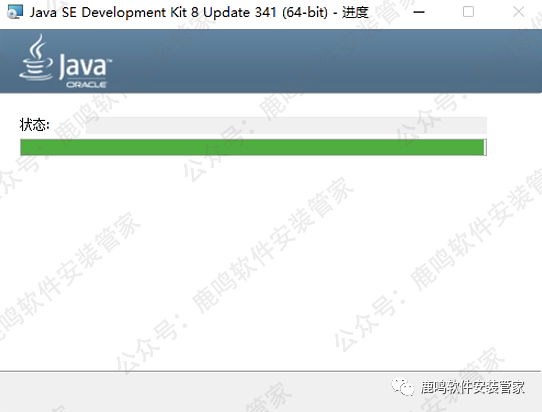
Task: Click the Java wordmark in the banner
Action: (85, 66)
